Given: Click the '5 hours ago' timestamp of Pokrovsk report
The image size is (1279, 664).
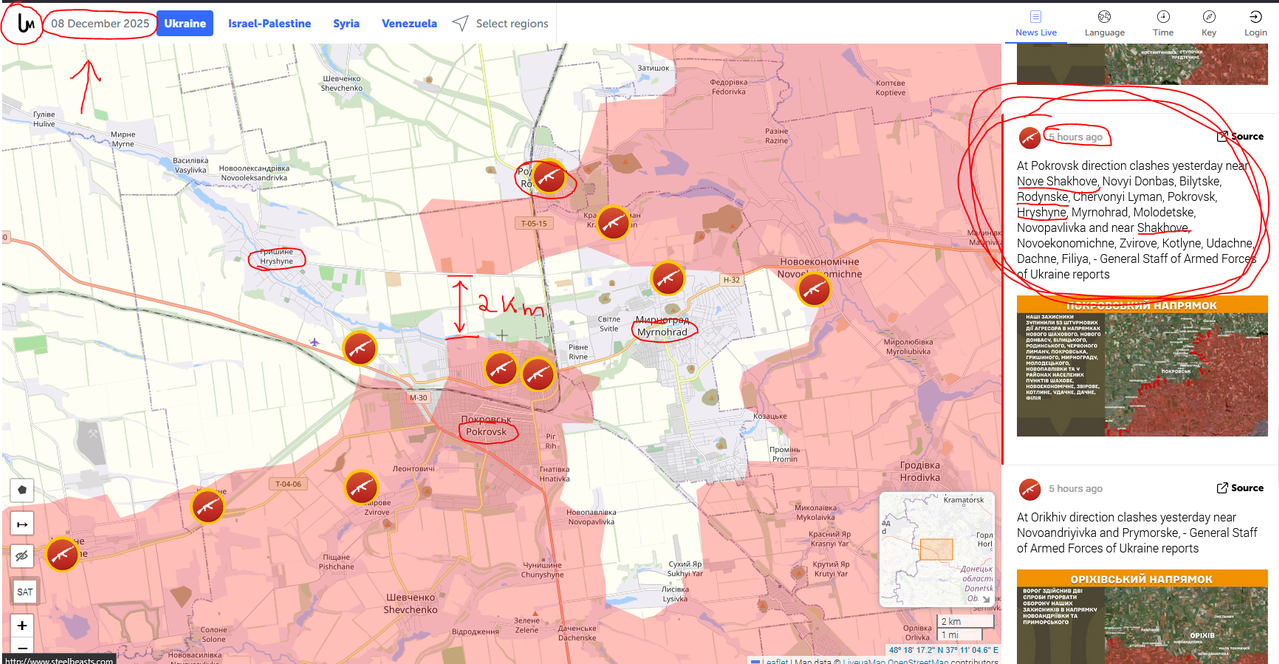Looking at the screenshot, I should [x=1075, y=137].
